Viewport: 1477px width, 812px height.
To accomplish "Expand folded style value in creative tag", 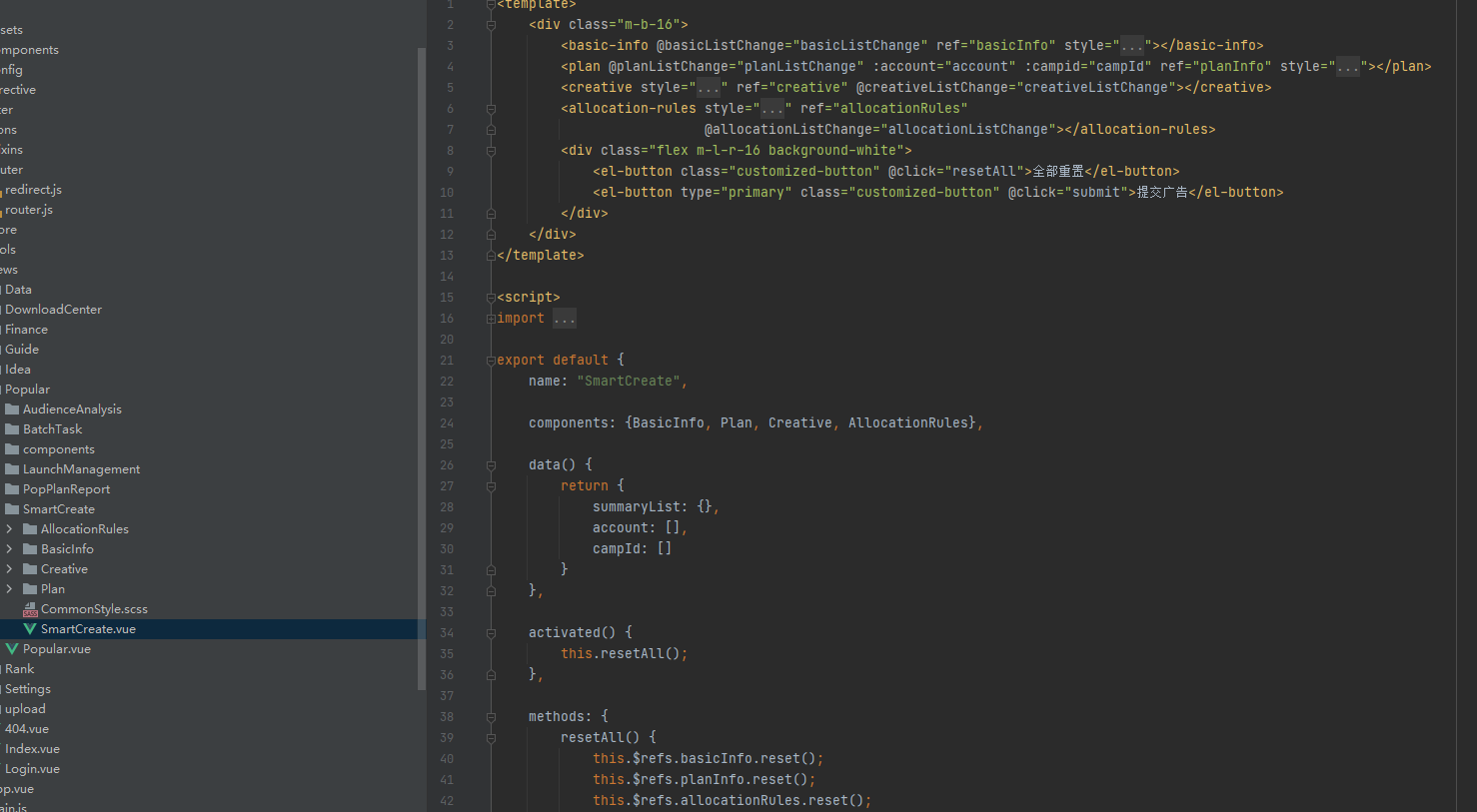I will coord(709,88).
